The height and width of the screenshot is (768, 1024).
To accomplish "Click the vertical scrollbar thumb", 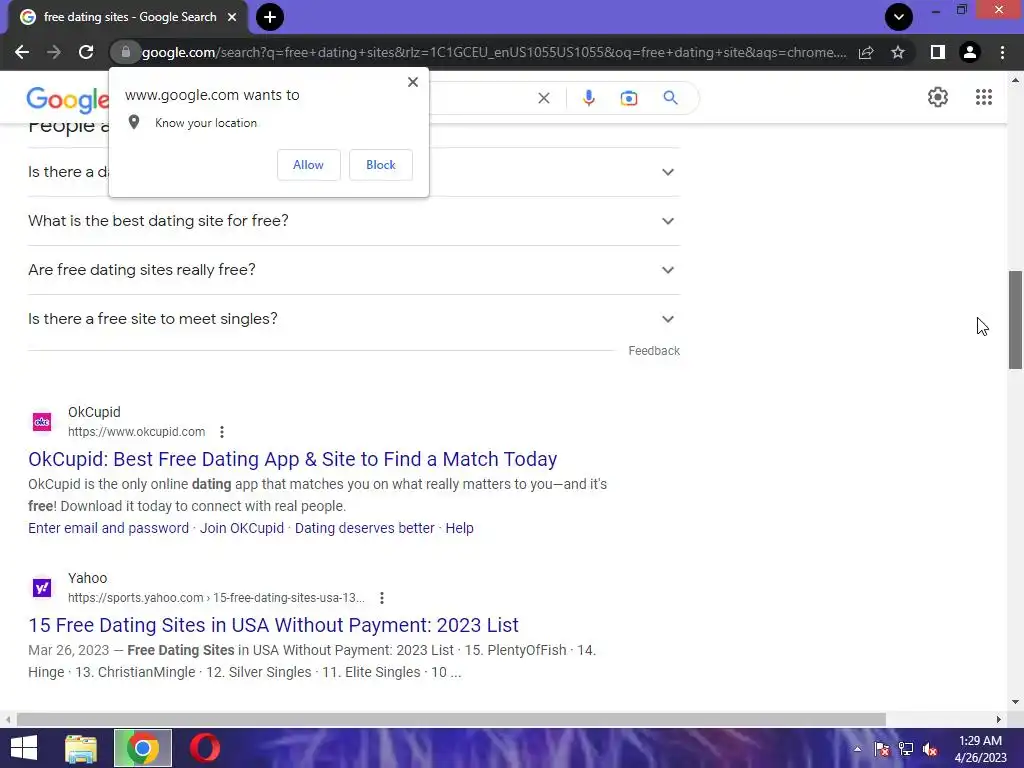I will [1016, 320].
